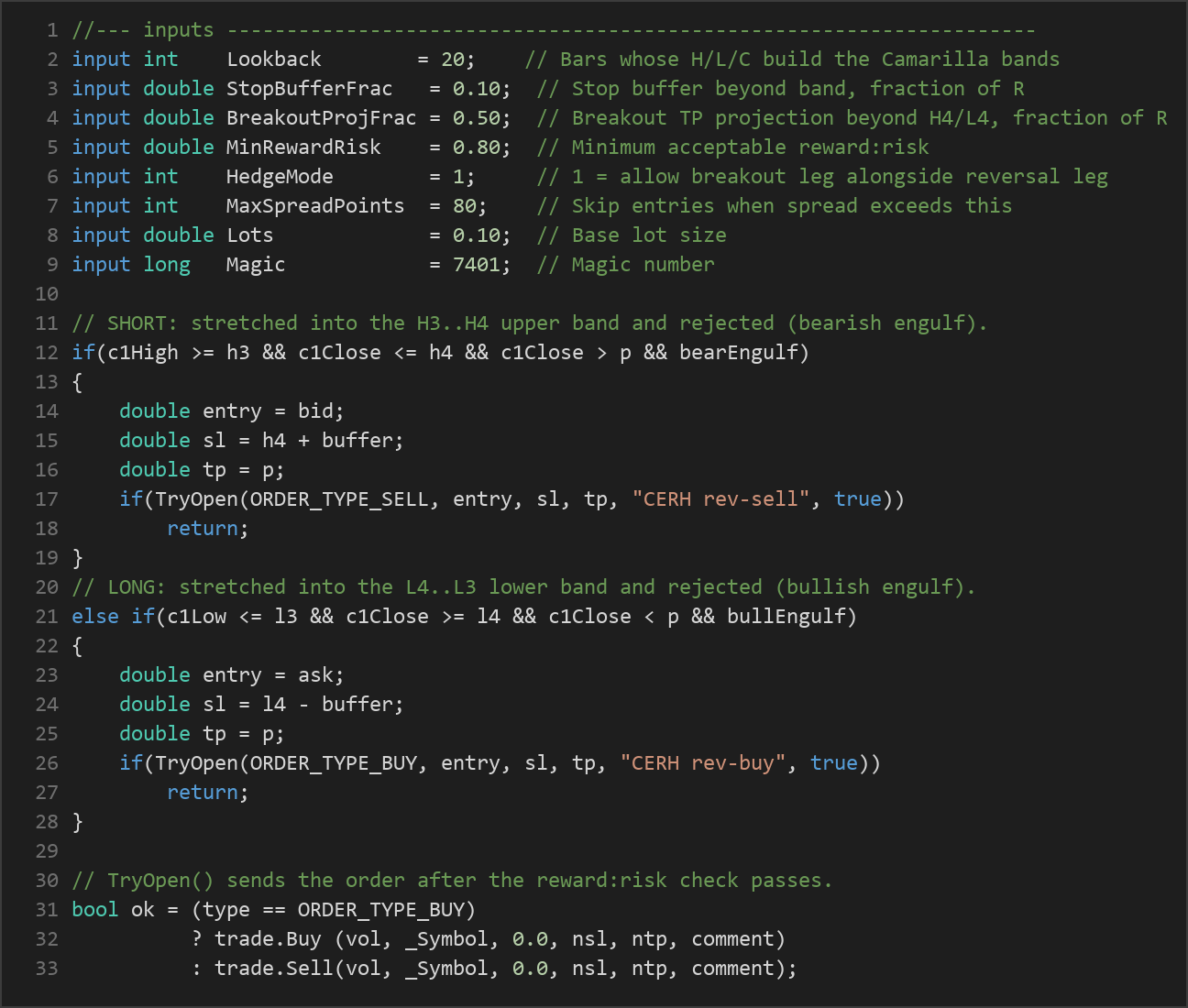This screenshot has width=1188, height=1008.
Task: Click closing brace on line 19
Action: point(77,558)
